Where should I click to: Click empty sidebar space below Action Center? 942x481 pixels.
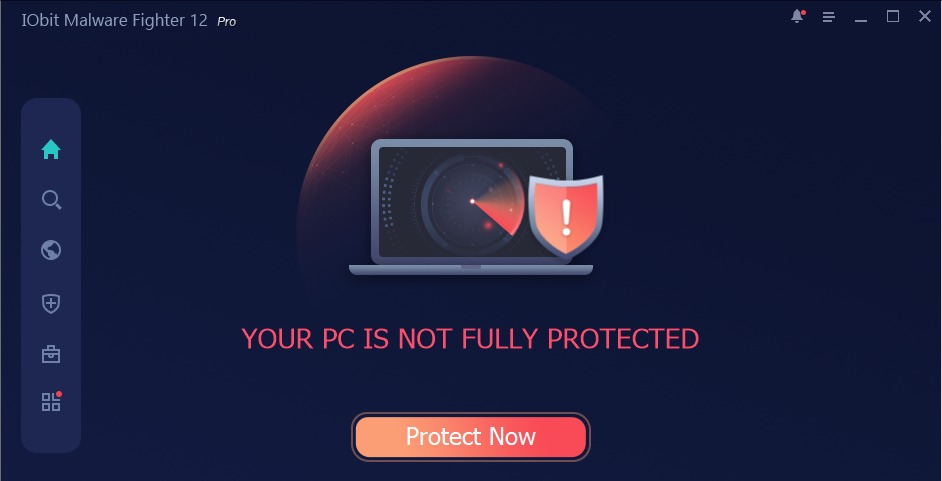51,434
